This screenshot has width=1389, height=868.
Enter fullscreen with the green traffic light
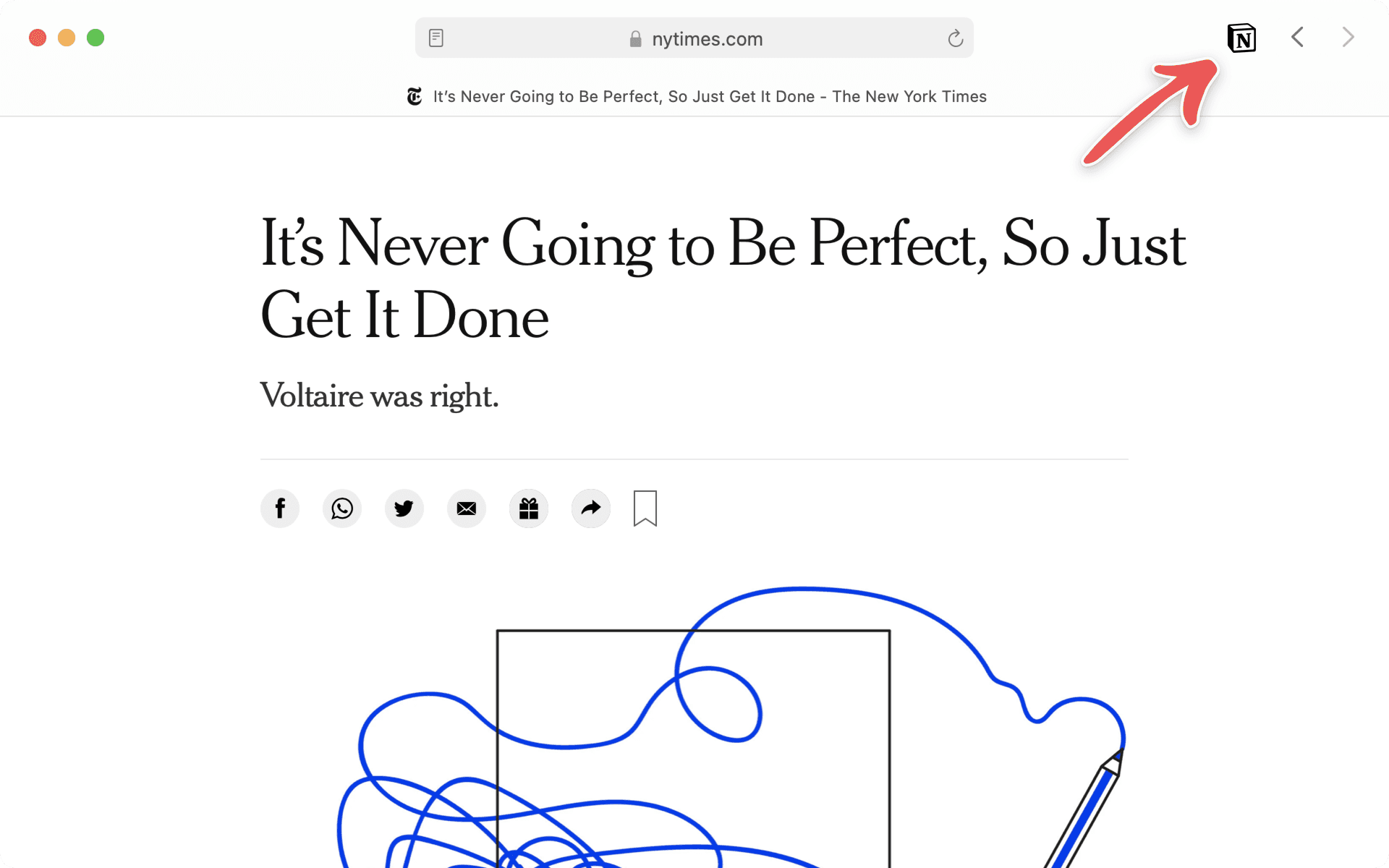coord(95,38)
